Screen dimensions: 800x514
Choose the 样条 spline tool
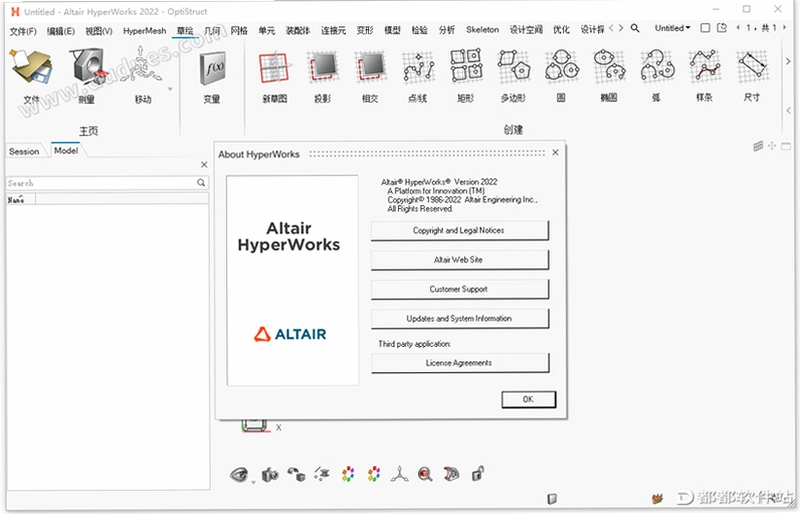pos(704,76)
